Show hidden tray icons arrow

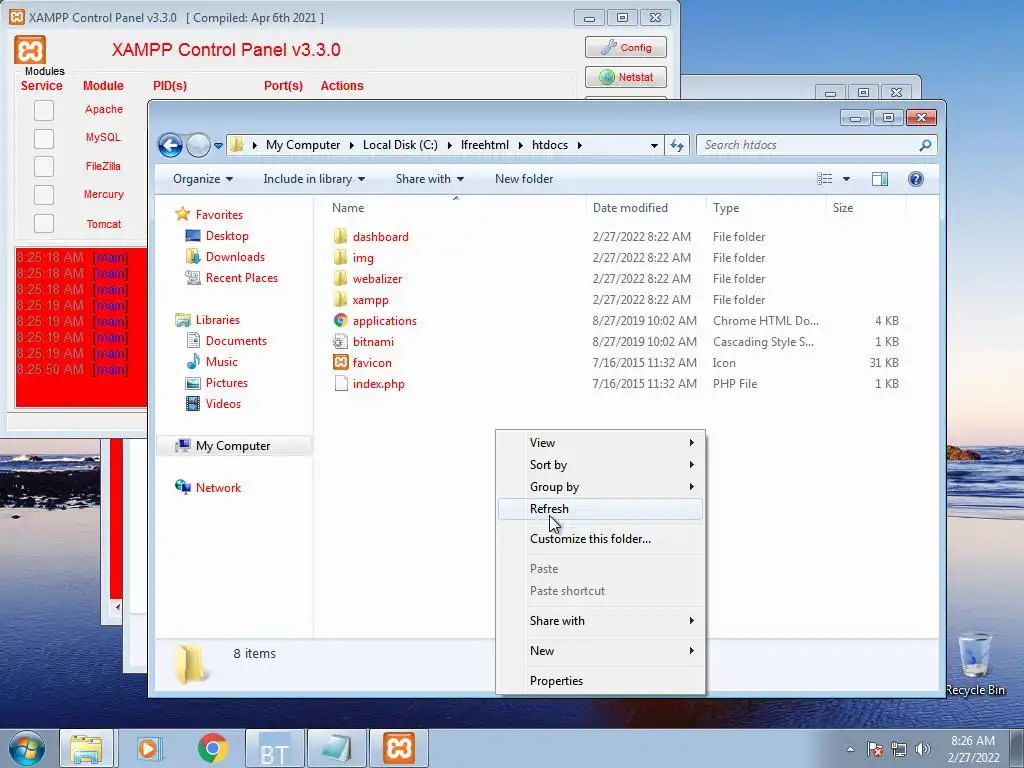[x=850, y=749]
